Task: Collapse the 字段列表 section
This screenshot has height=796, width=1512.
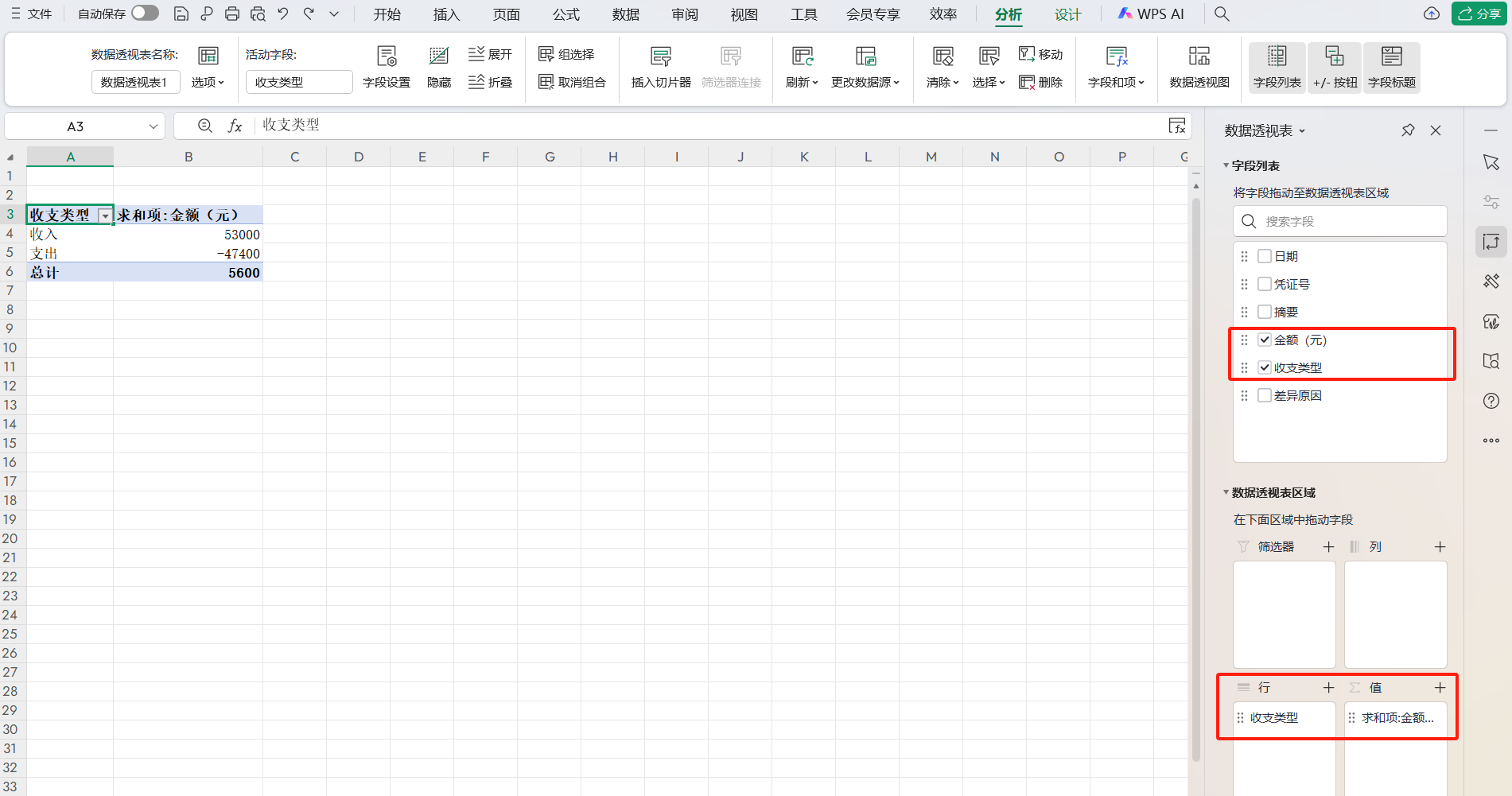Action: [1226, 165]
